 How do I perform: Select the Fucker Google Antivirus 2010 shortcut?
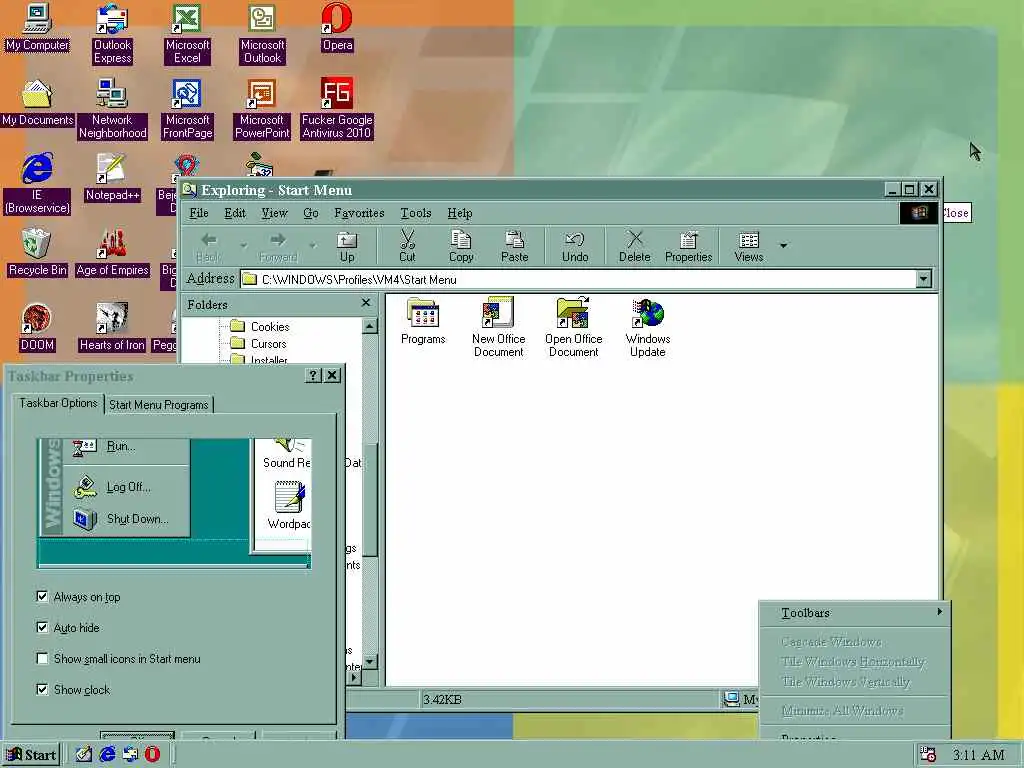[x=337, y=109]
